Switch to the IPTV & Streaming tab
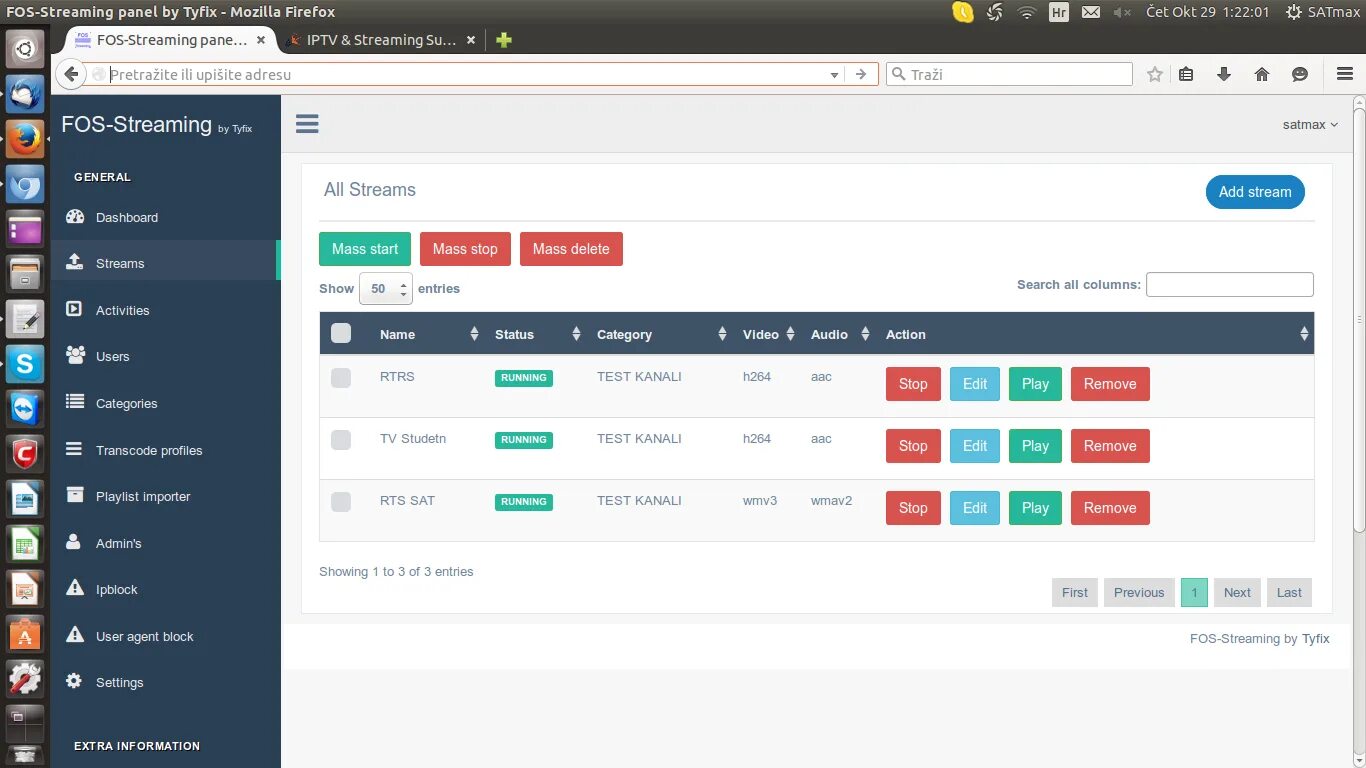The height and width of the screenshot is (768, 1366). (381, 40)
